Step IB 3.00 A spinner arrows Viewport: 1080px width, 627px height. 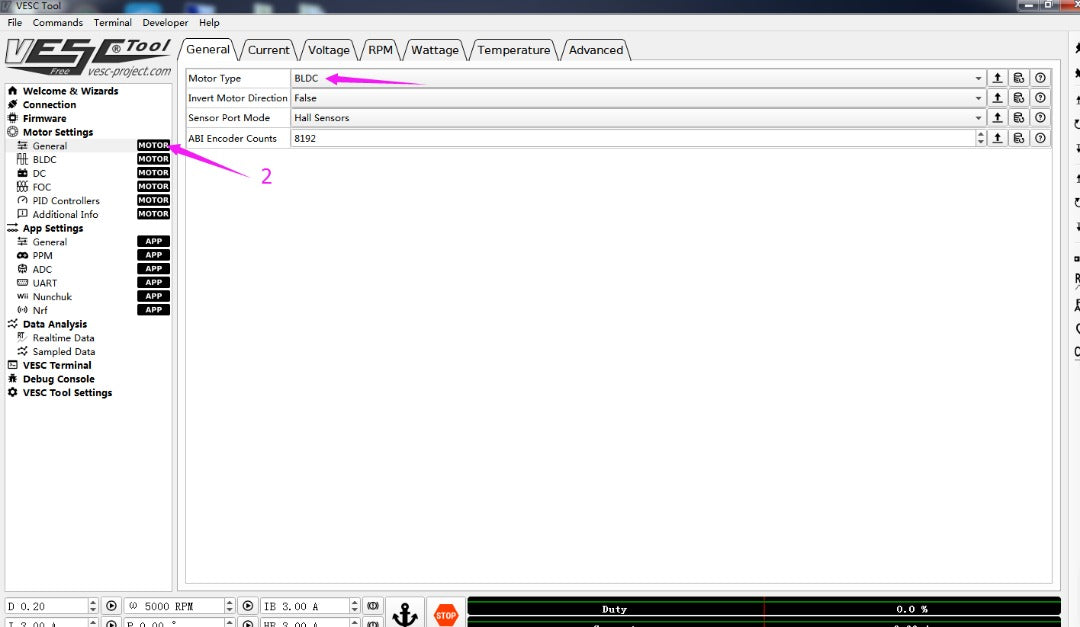(x=355, y=606)
